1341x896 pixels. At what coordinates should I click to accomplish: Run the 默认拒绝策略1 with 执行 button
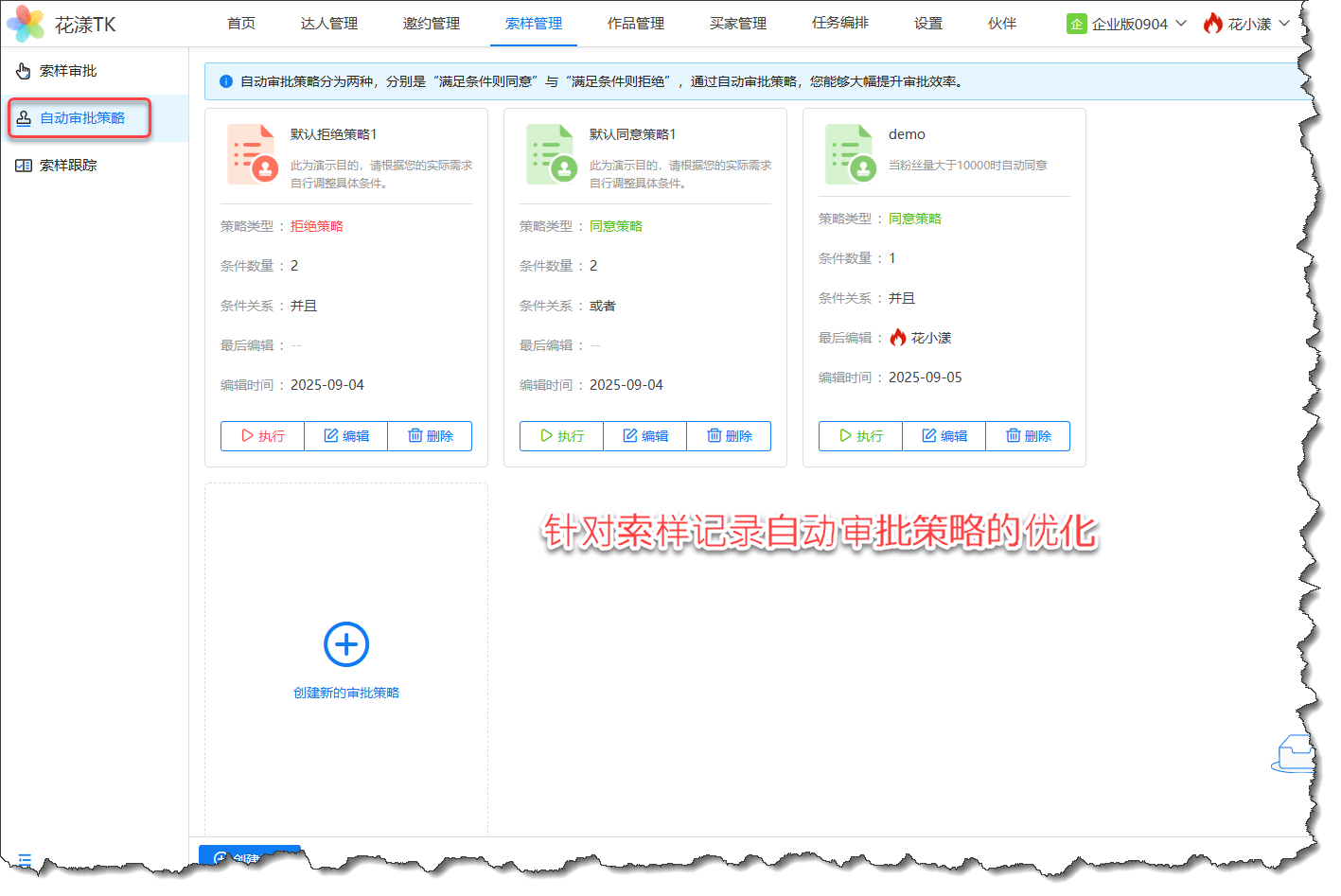pos(262,436)
